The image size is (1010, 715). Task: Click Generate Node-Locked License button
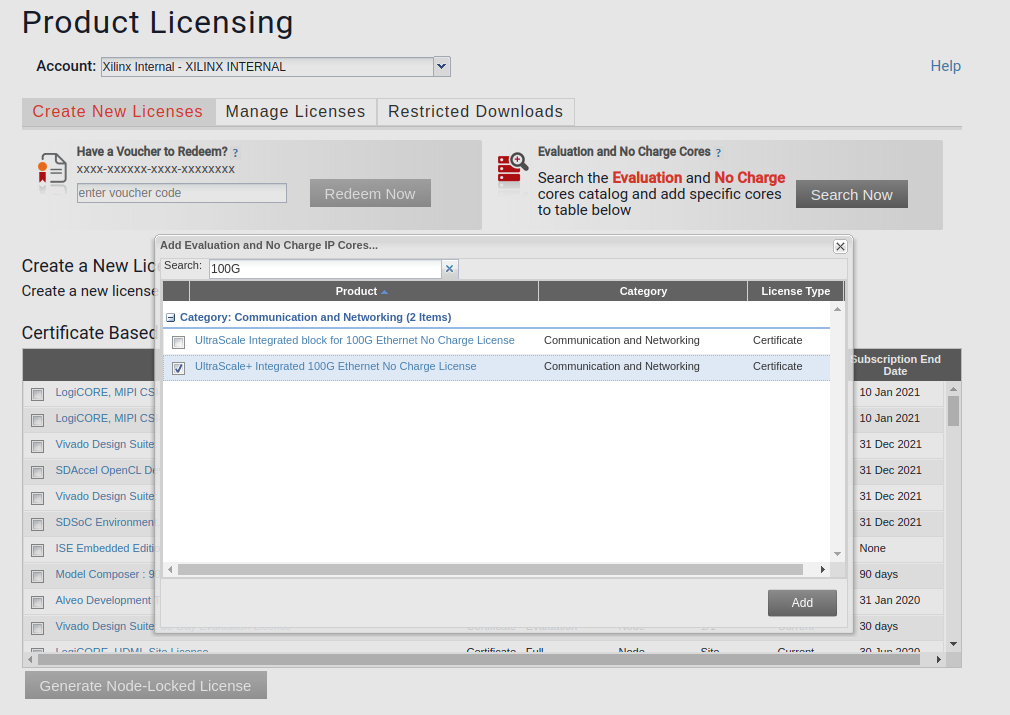[x=146, y=685]
